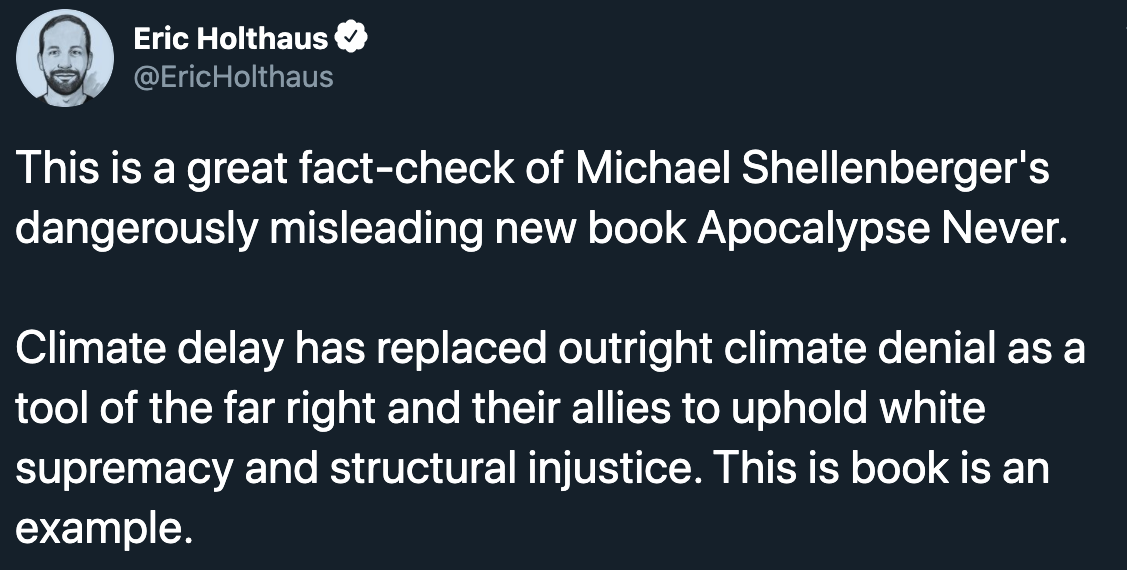Click the @EricHolthaus handle

coord(233,76)
